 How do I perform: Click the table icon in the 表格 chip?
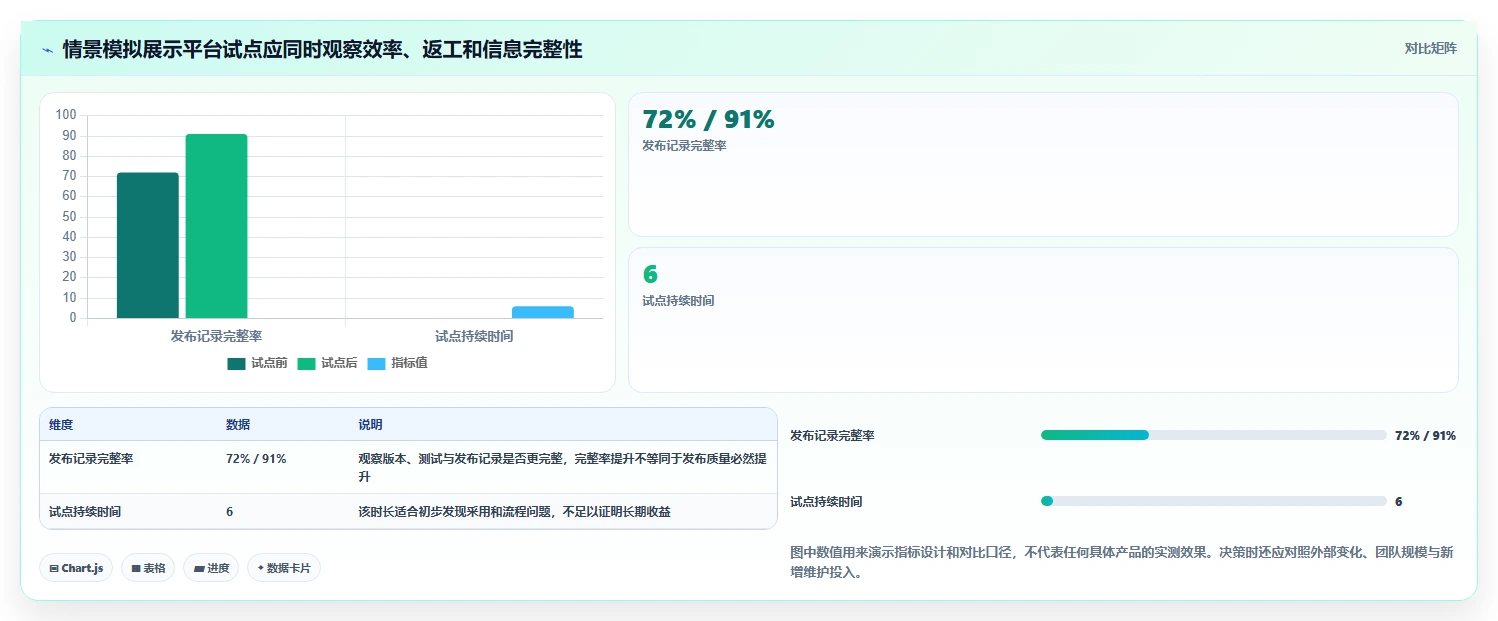coord(136,568)
